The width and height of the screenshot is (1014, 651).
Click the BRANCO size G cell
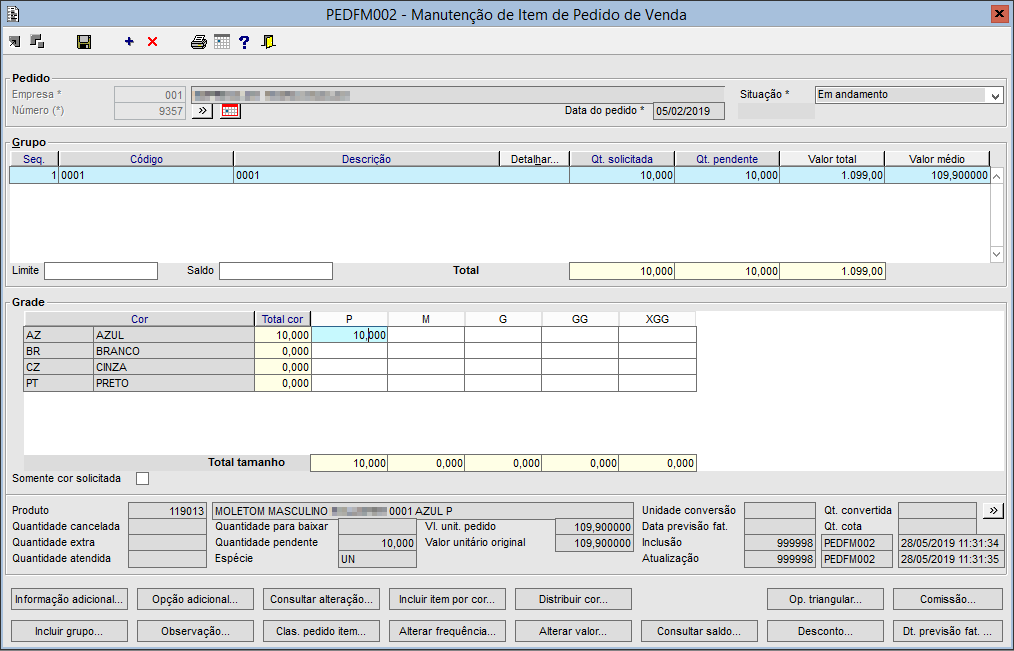[502, 351]
